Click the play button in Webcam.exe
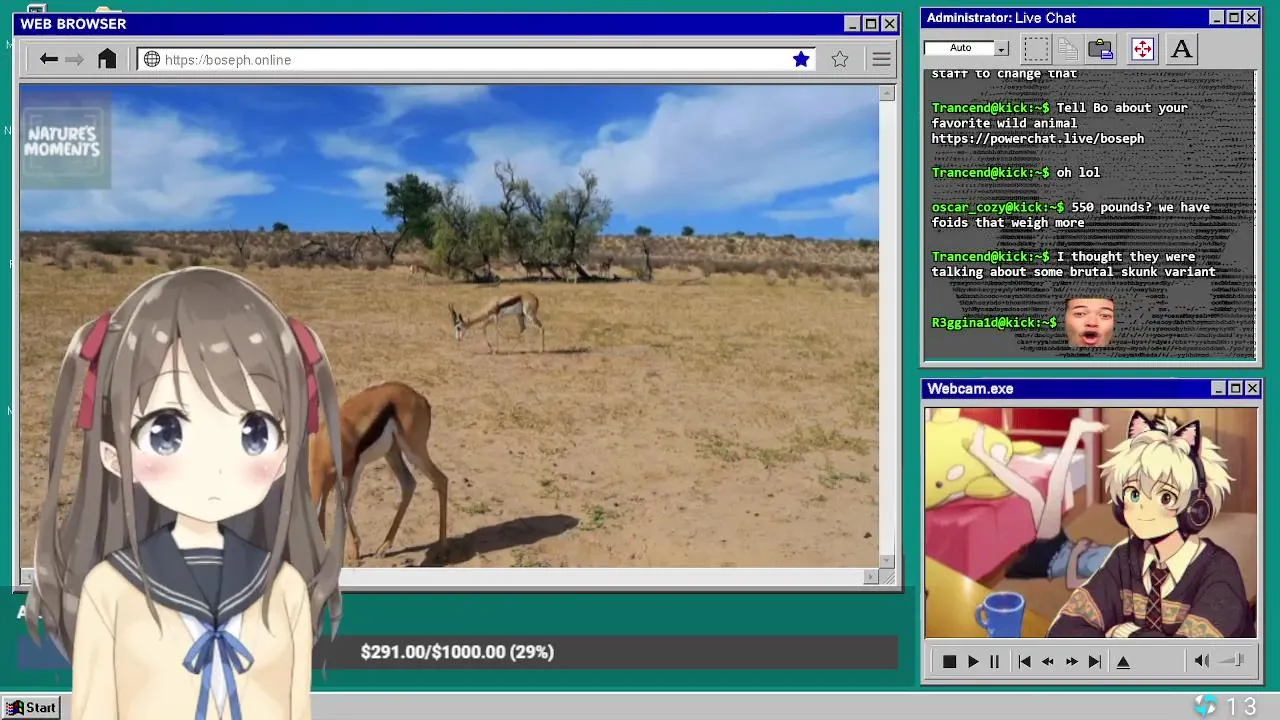 click(x=972, y=661)
